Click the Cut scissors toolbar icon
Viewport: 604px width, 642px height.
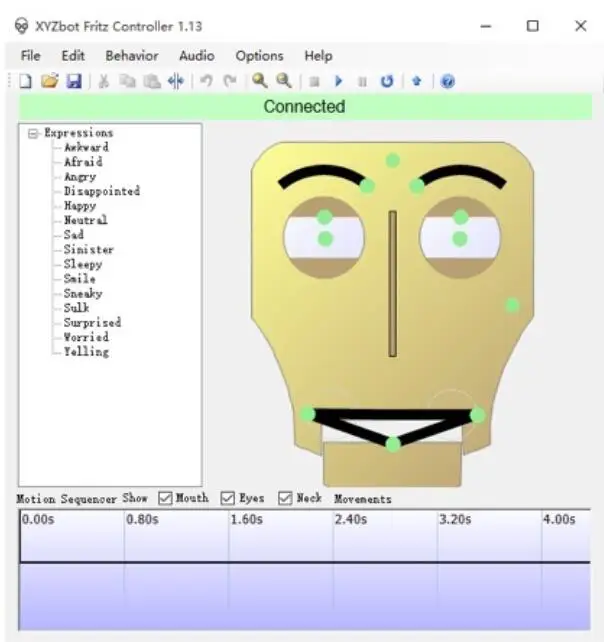coord(104,81)
